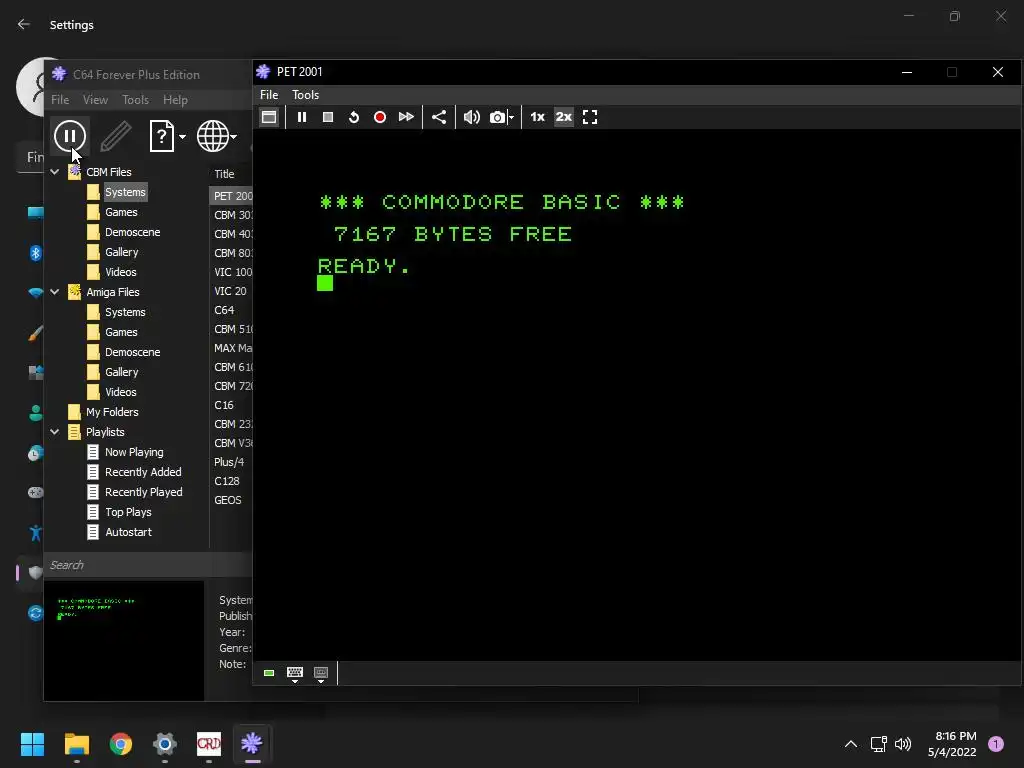1024x768 pixels.
Task: Open My Folders in the tree
Action: click(112, 412)
